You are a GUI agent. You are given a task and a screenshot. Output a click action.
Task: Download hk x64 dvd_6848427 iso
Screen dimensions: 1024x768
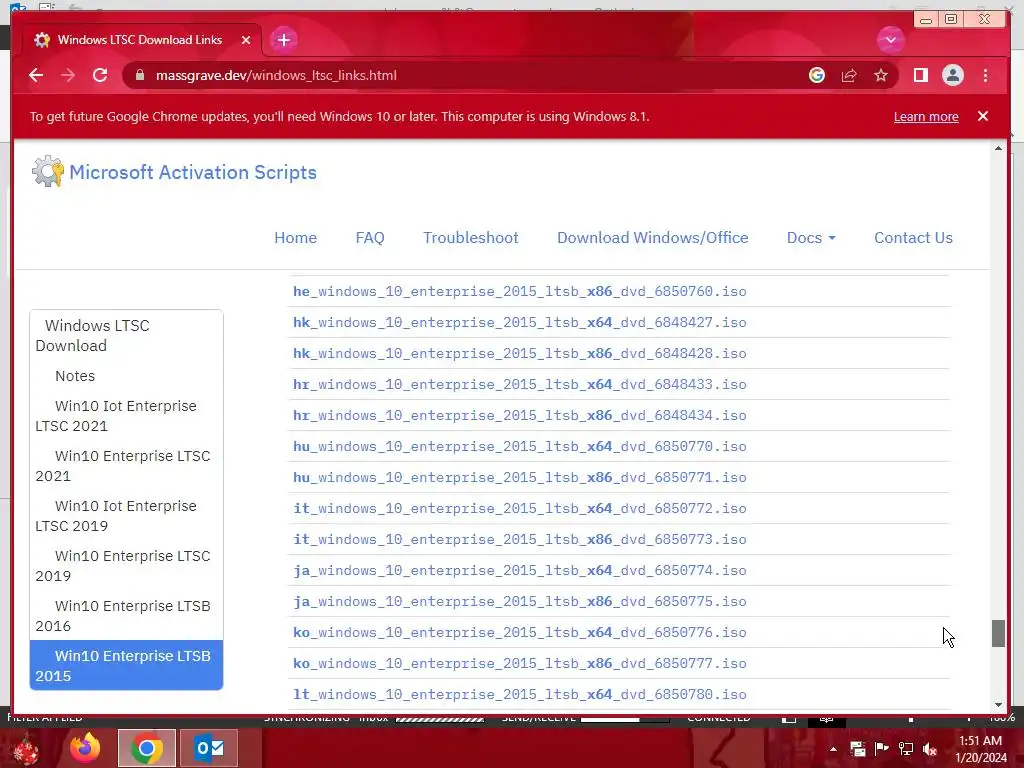(x=520, y=322)
